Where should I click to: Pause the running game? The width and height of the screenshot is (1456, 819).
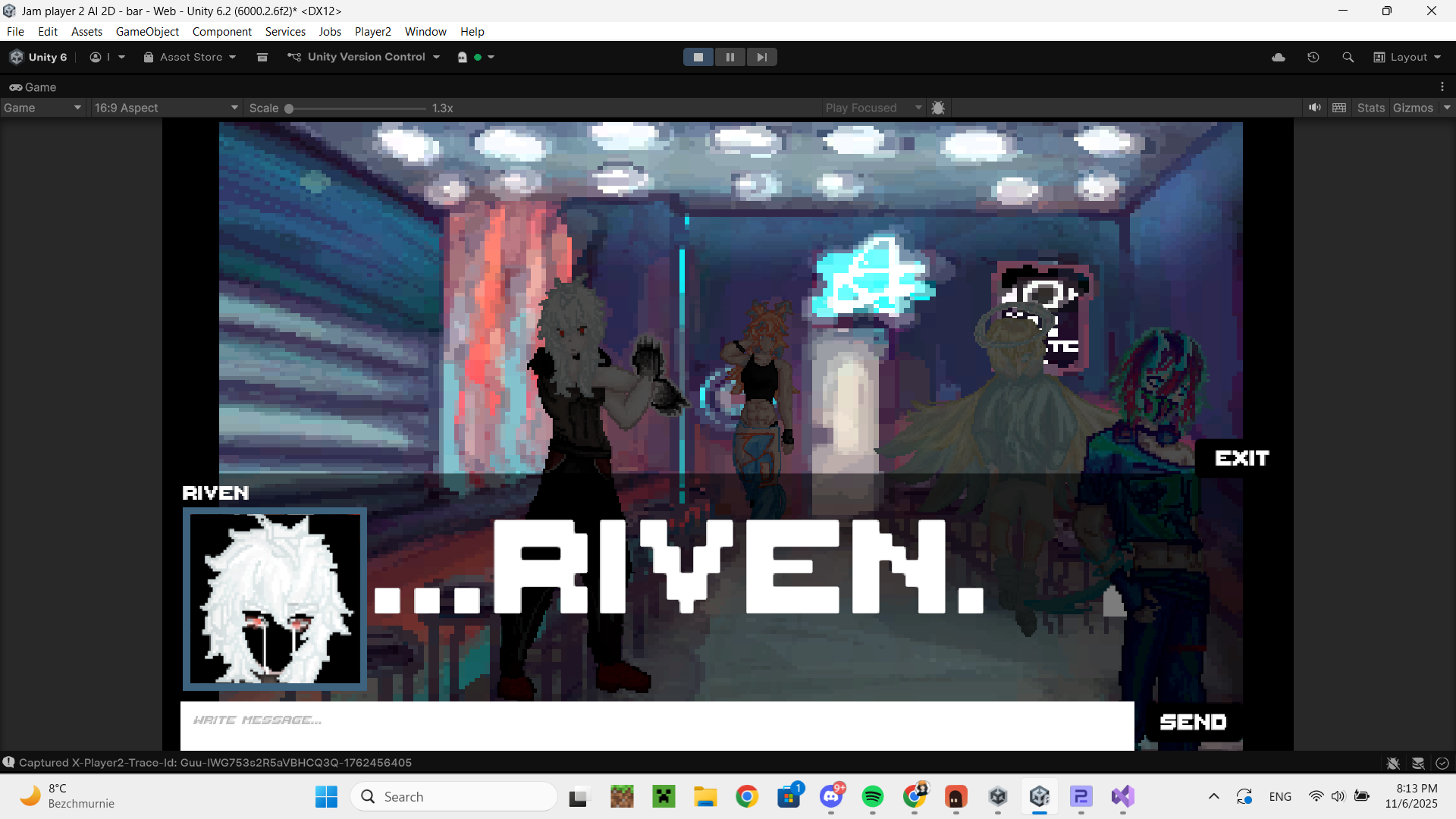[x=730, y=58]
